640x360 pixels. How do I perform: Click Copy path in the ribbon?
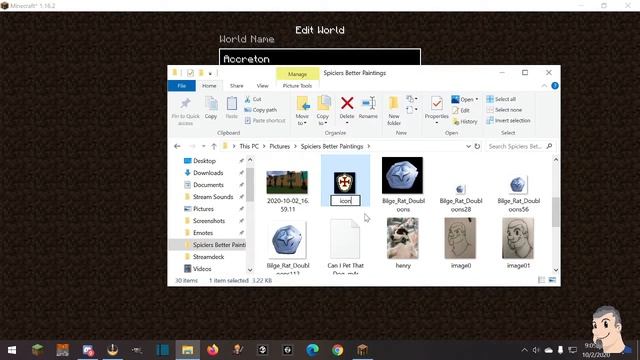click(x=260, y=110)
